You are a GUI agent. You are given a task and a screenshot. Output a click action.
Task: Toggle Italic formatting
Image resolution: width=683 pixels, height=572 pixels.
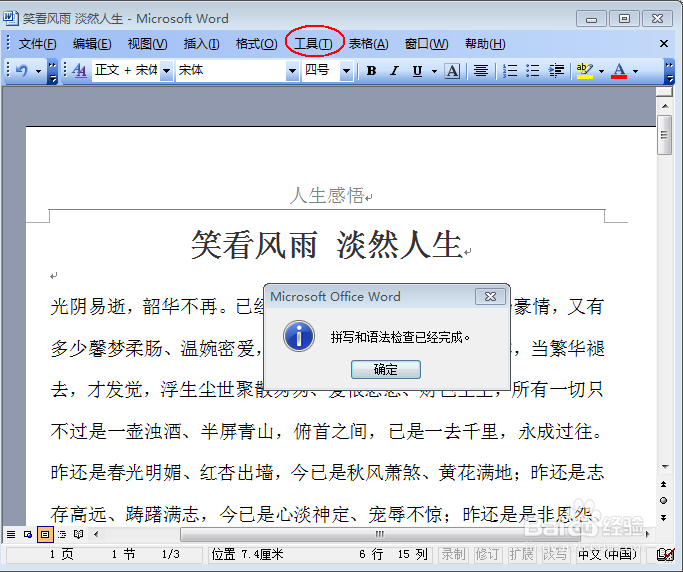point(395,70)
